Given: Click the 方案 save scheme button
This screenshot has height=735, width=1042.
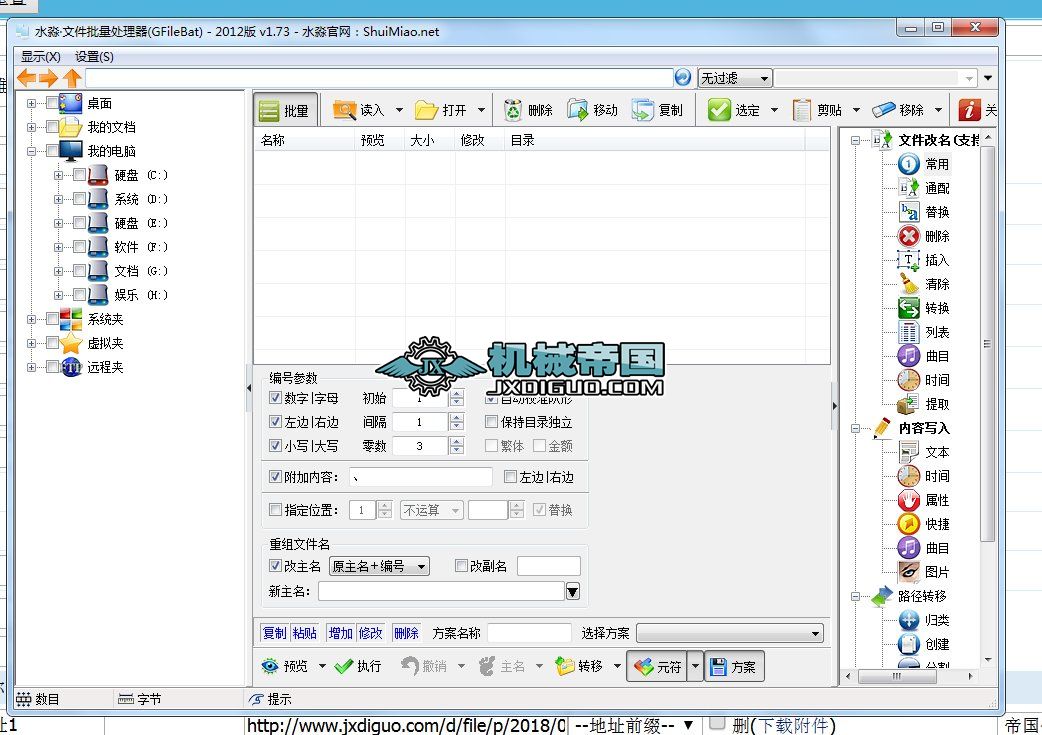Looking at the screenshot, I should point(734,667).
